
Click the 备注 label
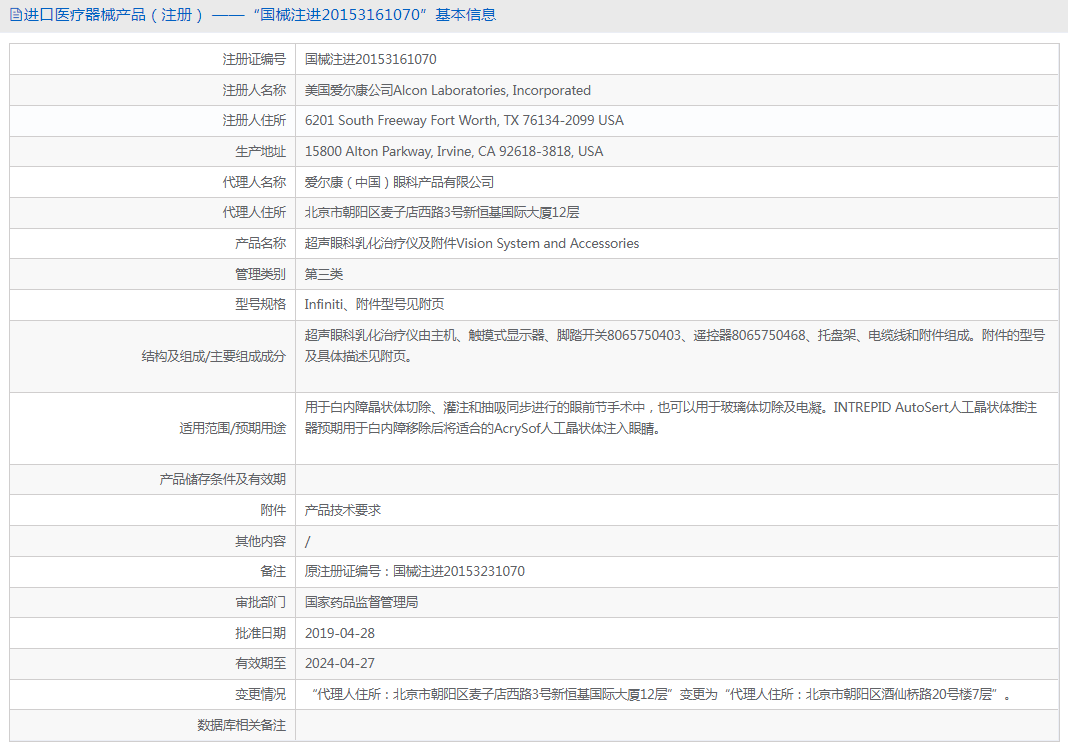[x=273, y=572]
